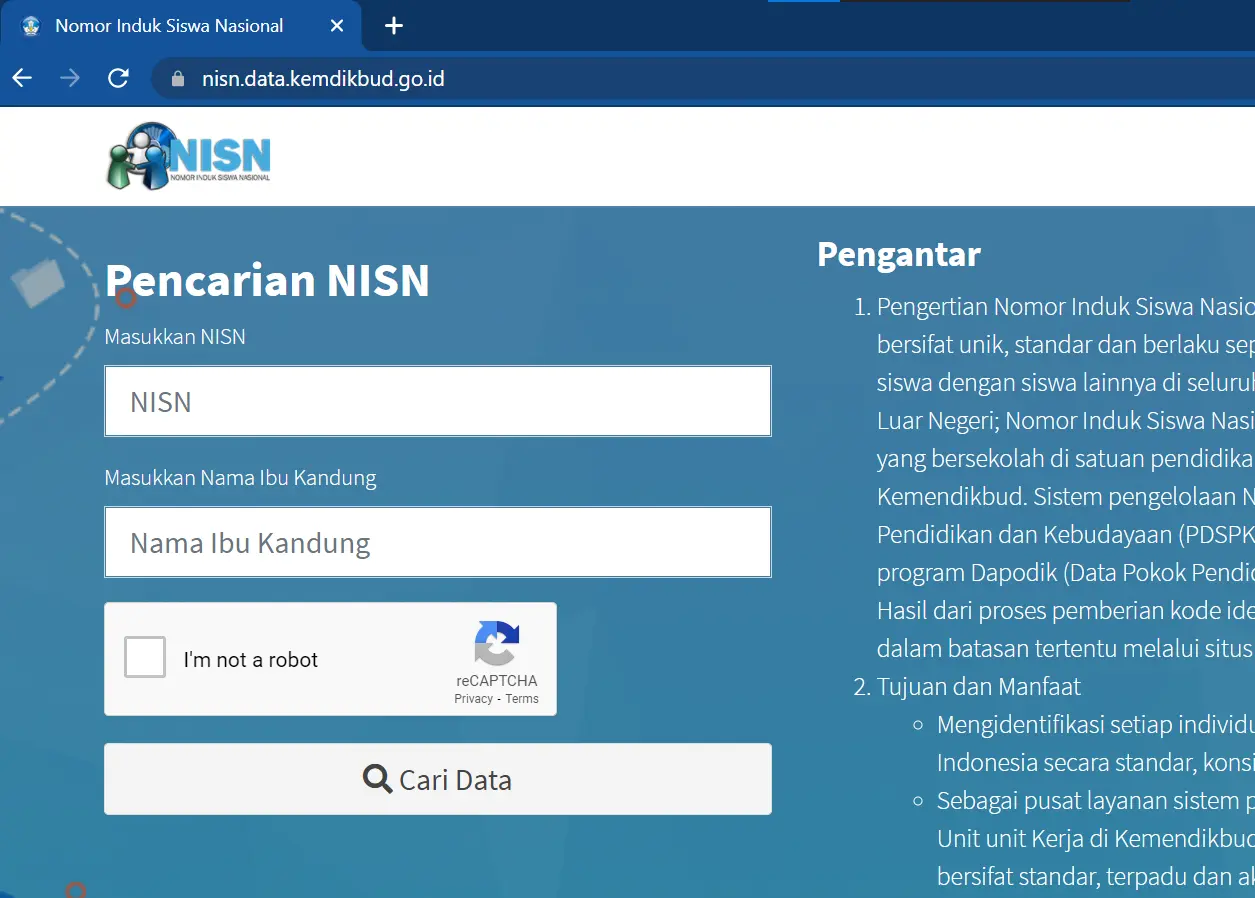The width and height of the screenshot is (1255, 898).
Task: Click the address bar URL
Action: coord(323,79)
